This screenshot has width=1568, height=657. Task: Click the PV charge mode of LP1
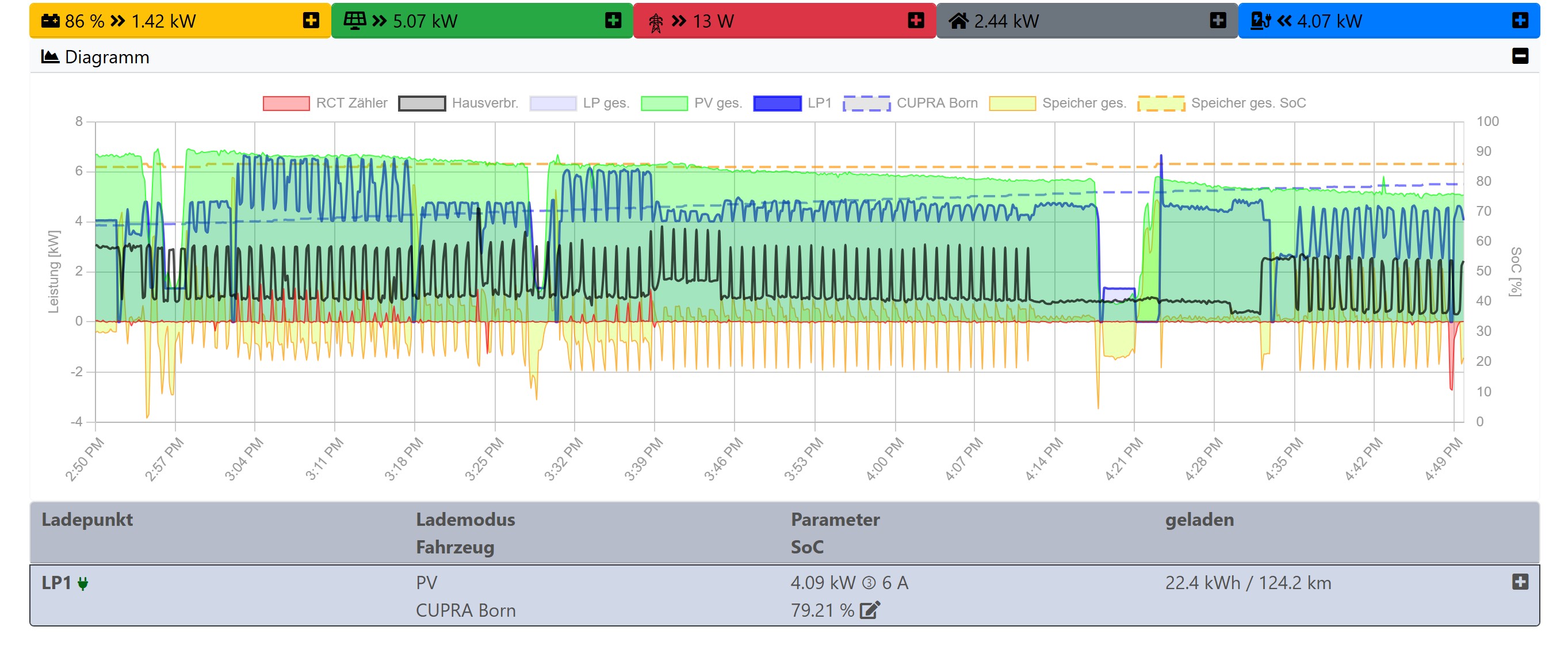(426, 583)
